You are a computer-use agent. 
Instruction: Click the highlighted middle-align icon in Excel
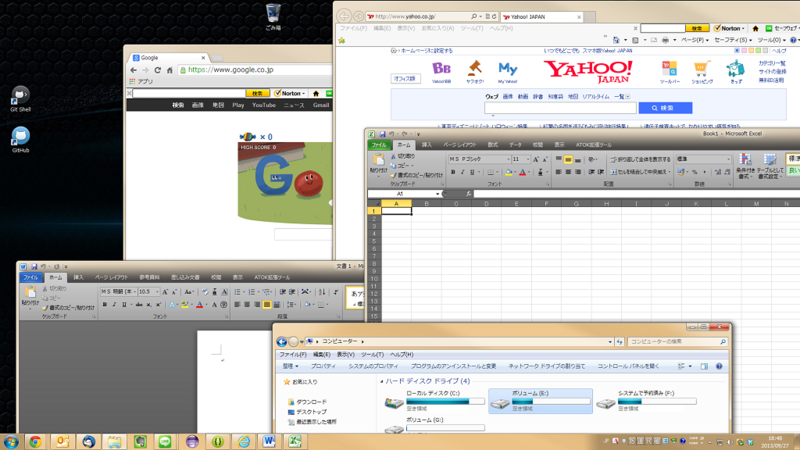coord(568,160)
